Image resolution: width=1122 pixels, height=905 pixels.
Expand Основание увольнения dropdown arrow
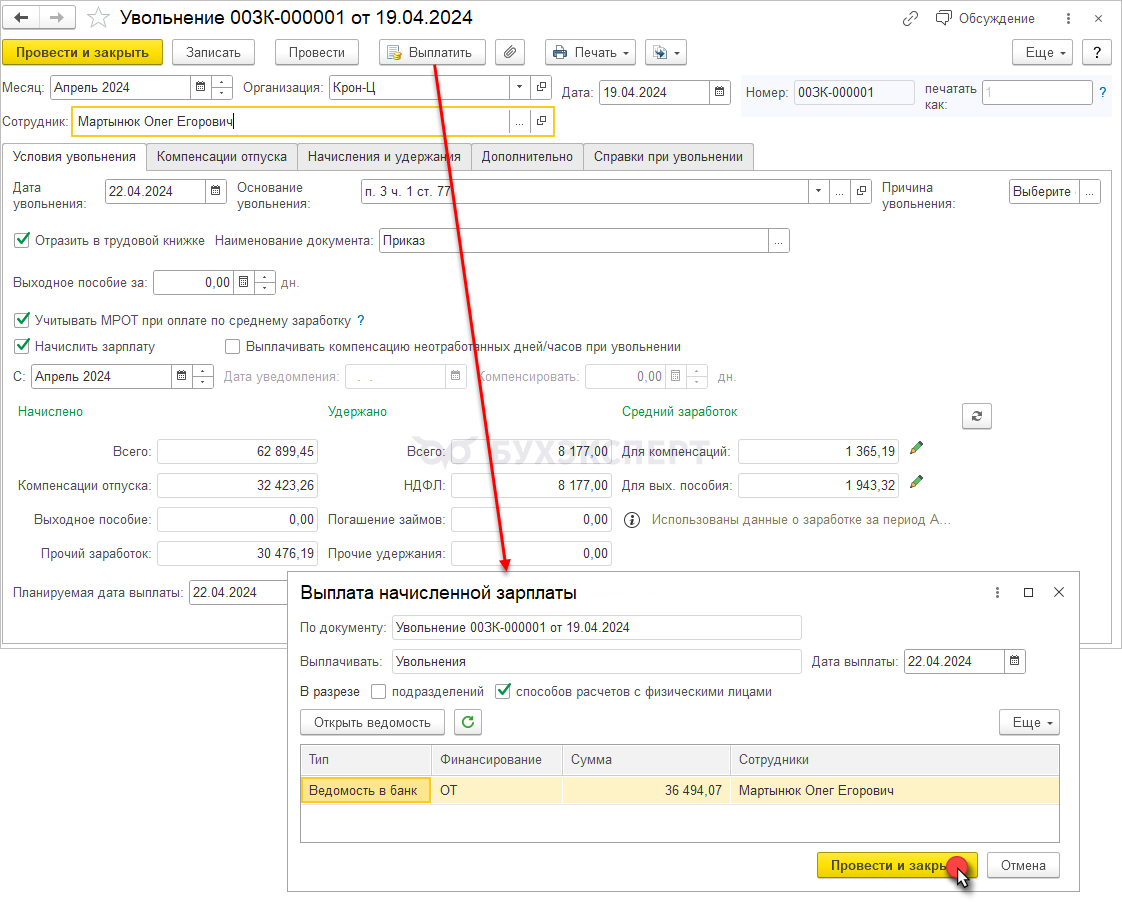[819, 191]
